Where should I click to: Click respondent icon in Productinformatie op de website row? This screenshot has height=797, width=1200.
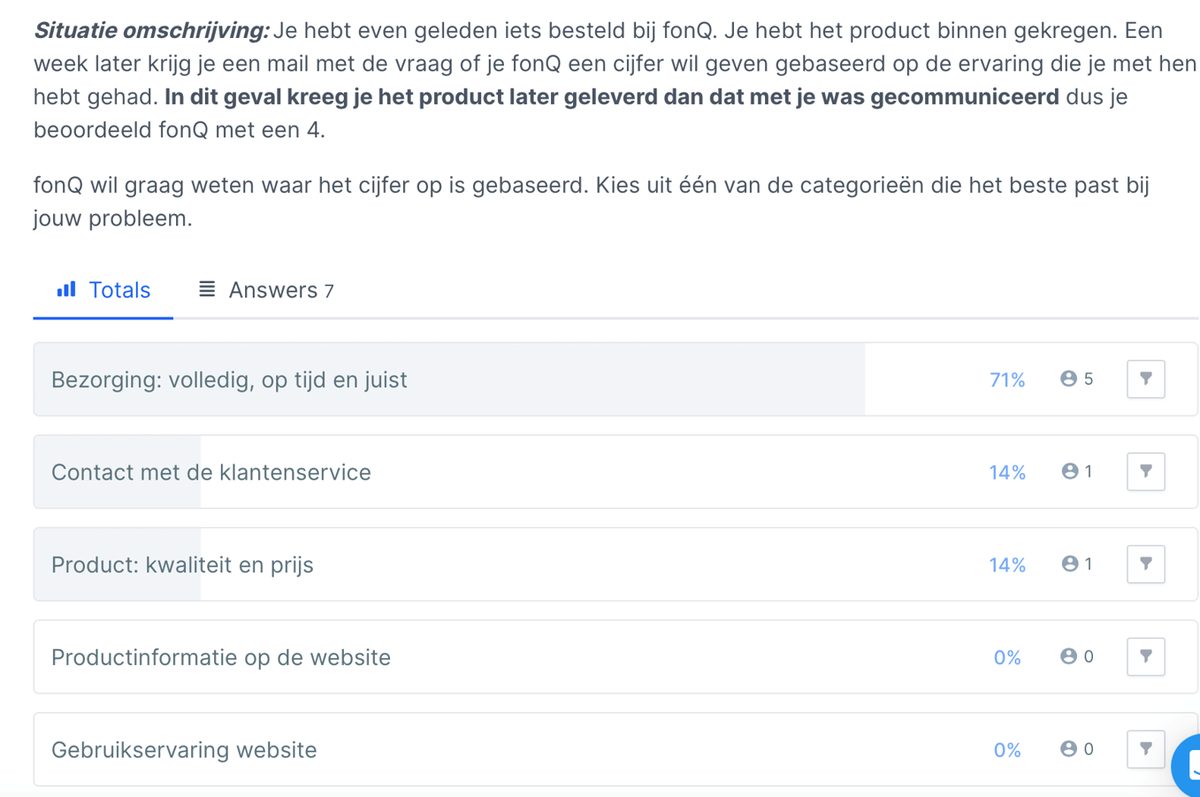1068,657
